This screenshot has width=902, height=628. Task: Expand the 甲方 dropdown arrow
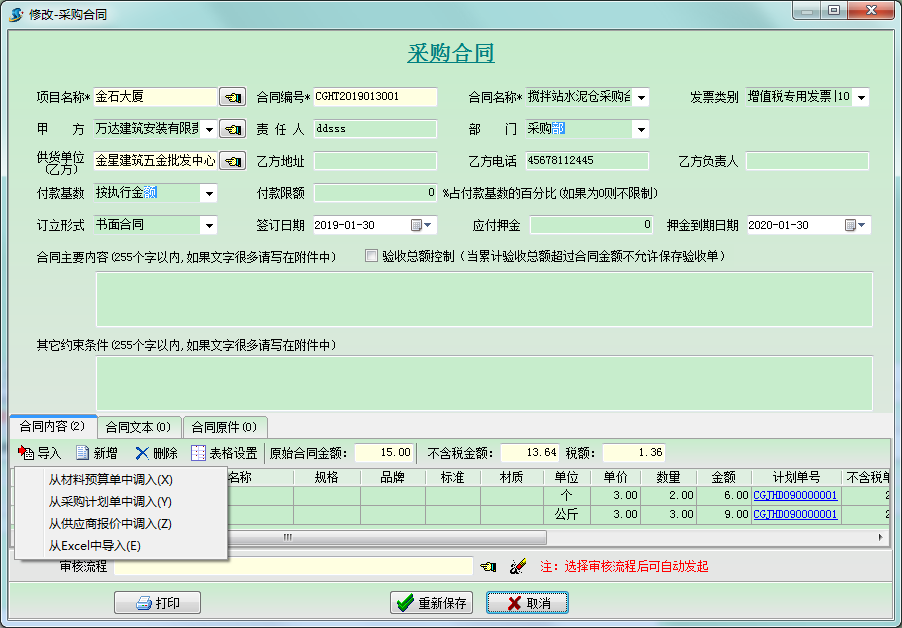click(209, 129)
